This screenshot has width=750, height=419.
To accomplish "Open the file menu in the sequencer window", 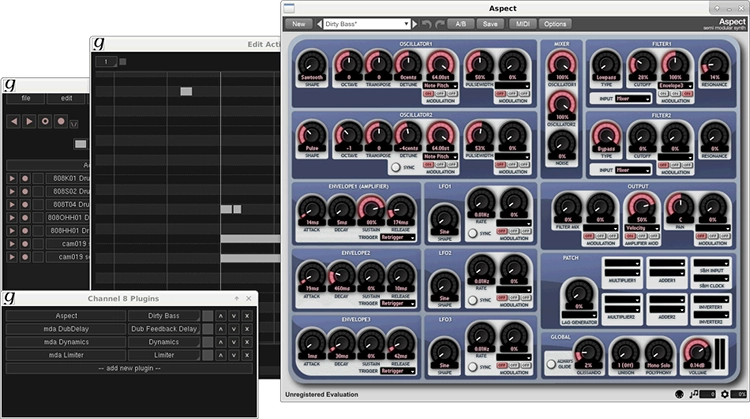I will (26, 99).
